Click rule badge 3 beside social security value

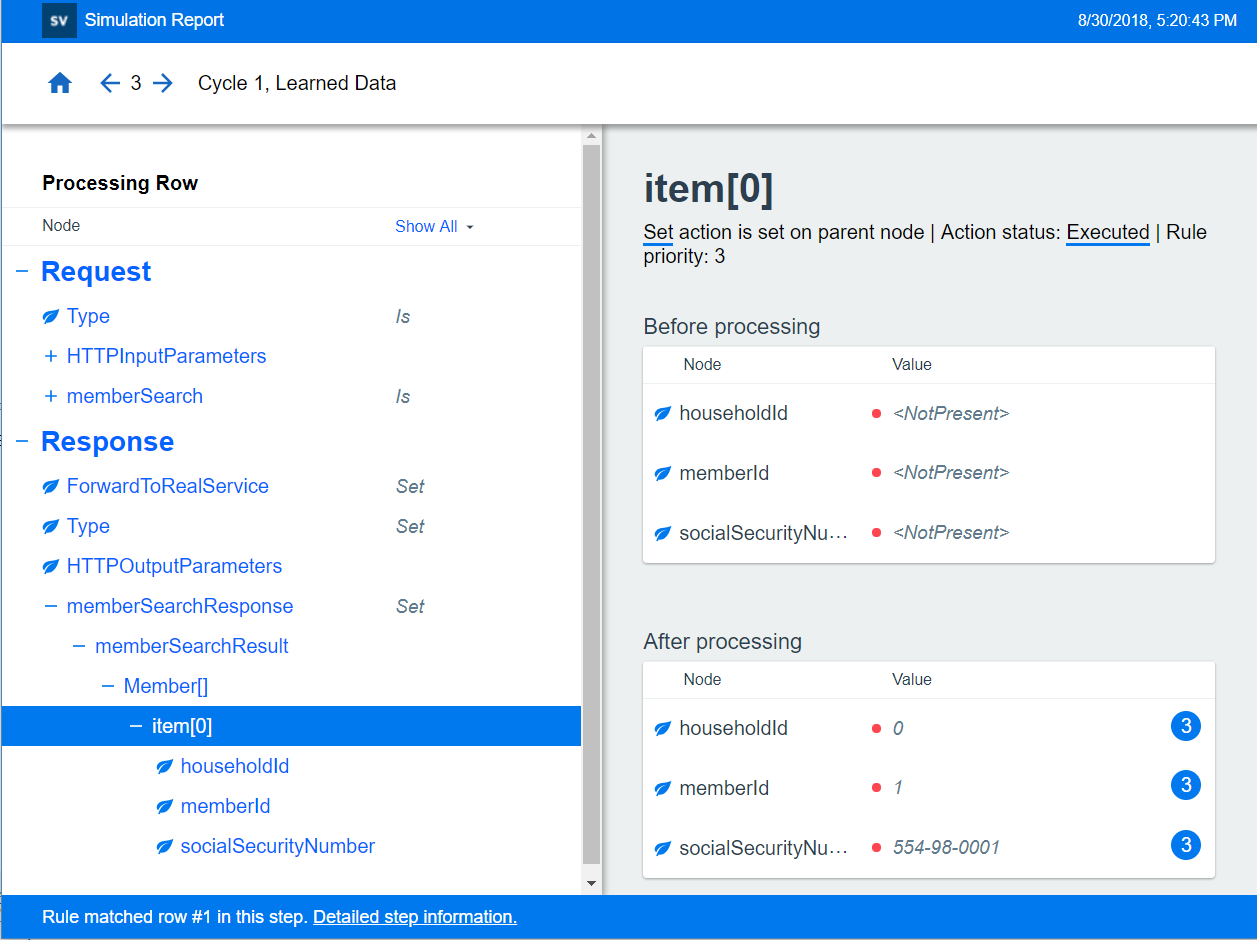click(1185, 846)
